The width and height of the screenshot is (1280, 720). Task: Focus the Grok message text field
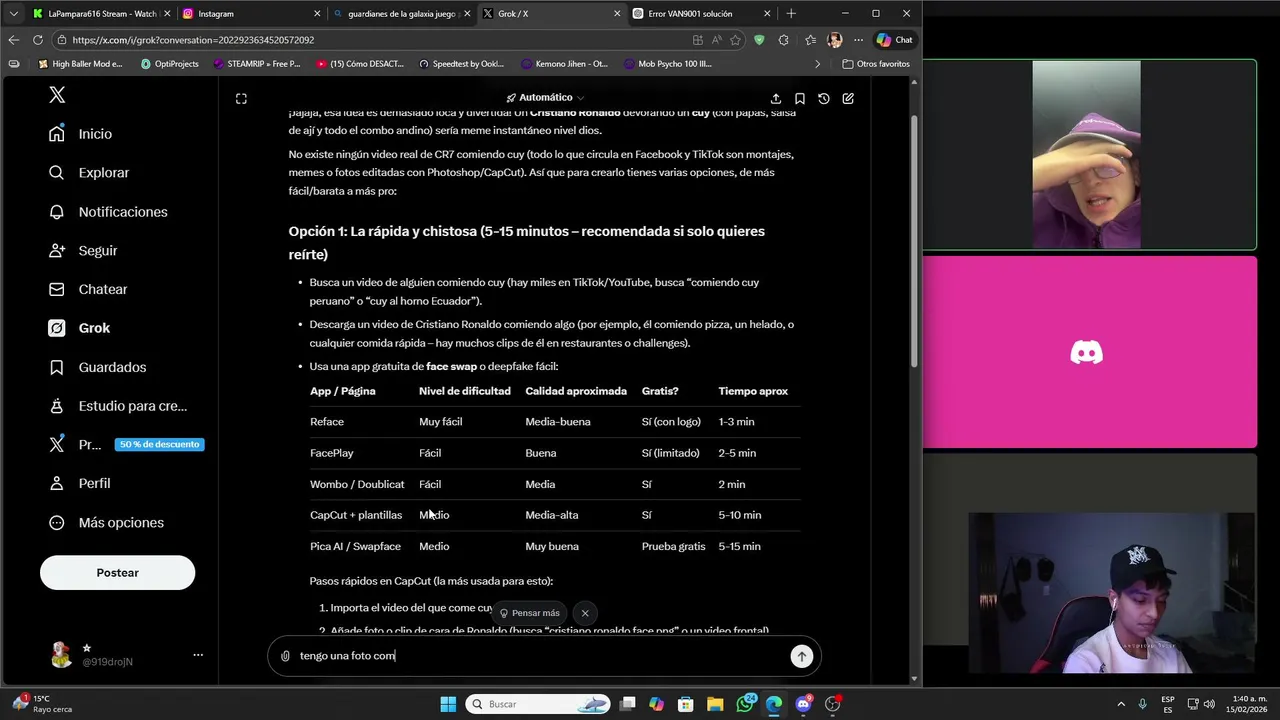[x=540, y=656]
